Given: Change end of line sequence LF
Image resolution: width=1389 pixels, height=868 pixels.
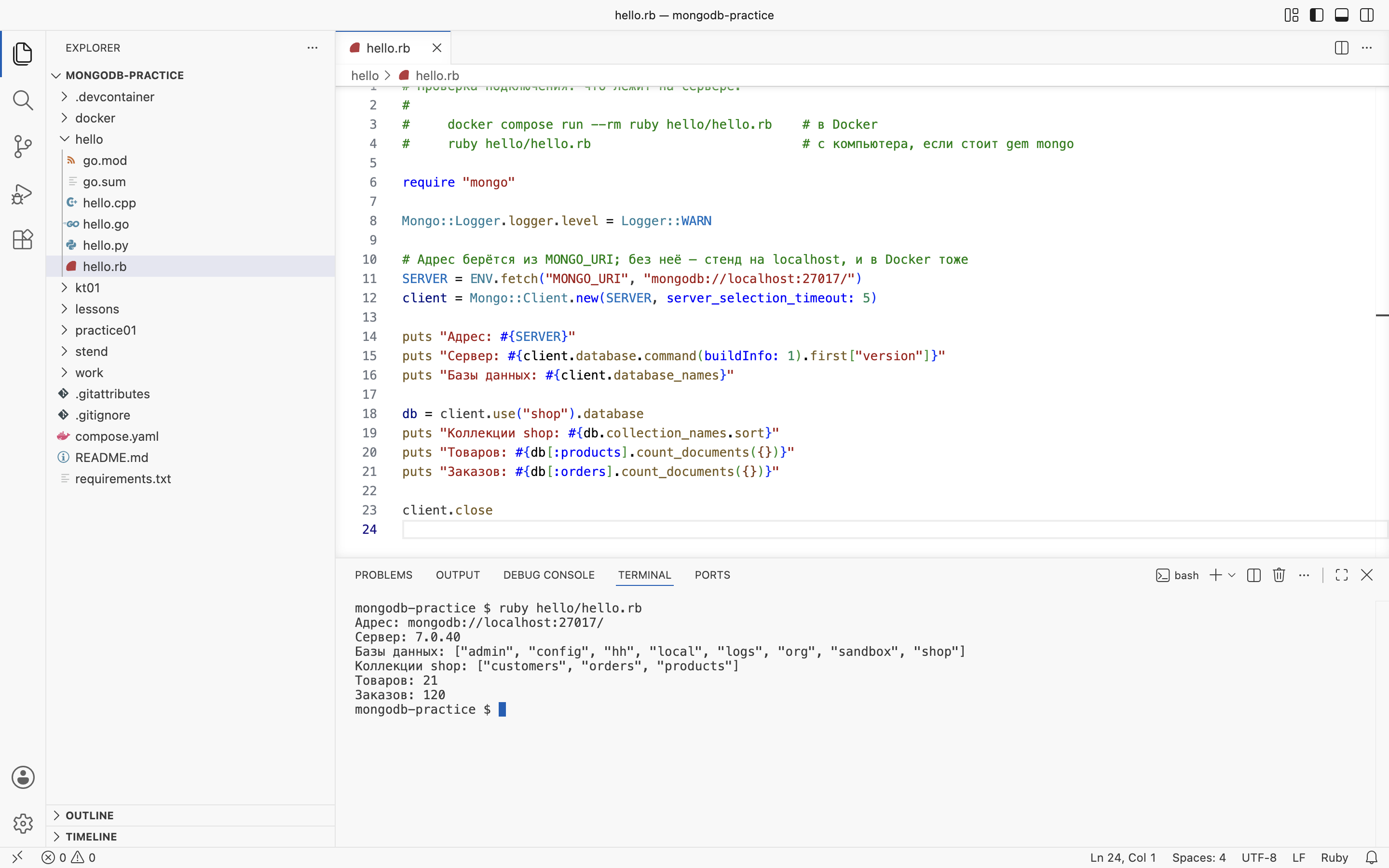Looking at the screenshot, I should 1298,858.
